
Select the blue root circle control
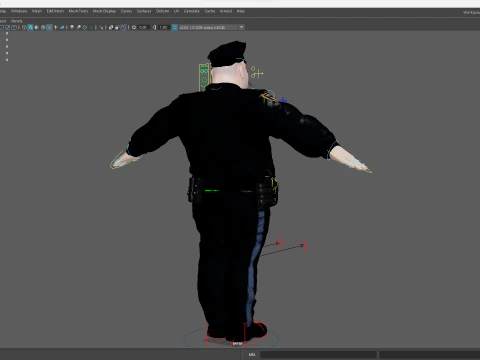point(232,338)
